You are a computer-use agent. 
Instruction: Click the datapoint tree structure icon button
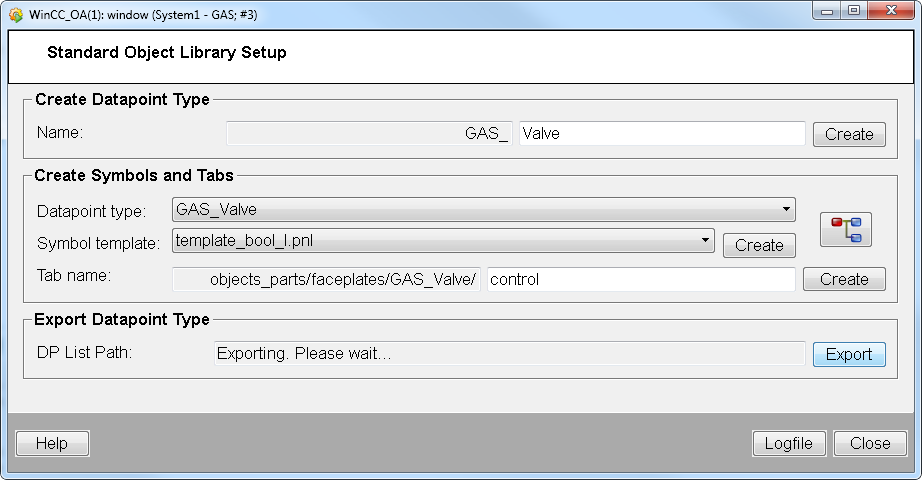click(x=846, y=229)
